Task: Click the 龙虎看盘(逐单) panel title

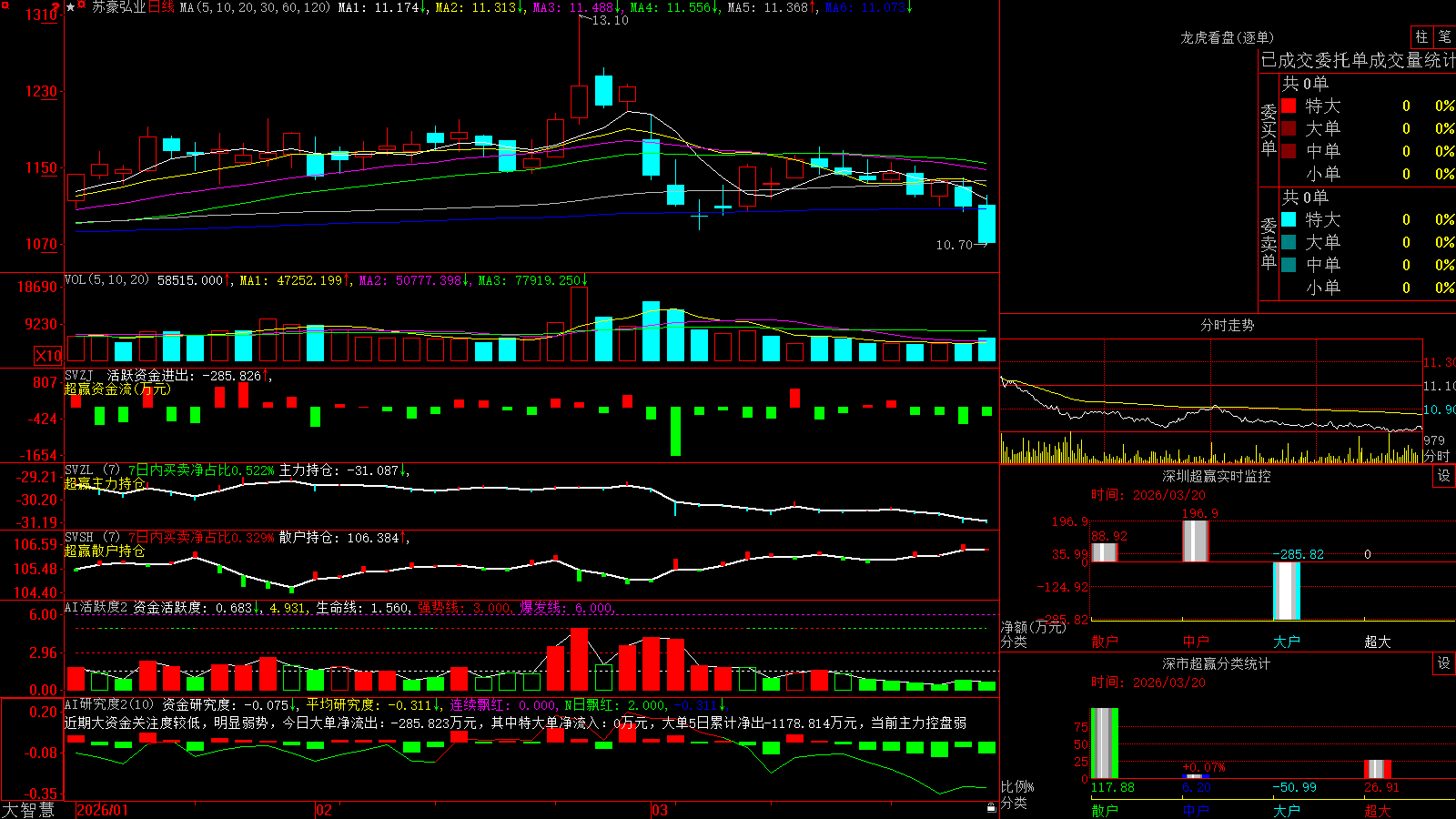Action: click(x=1227, y=37)
